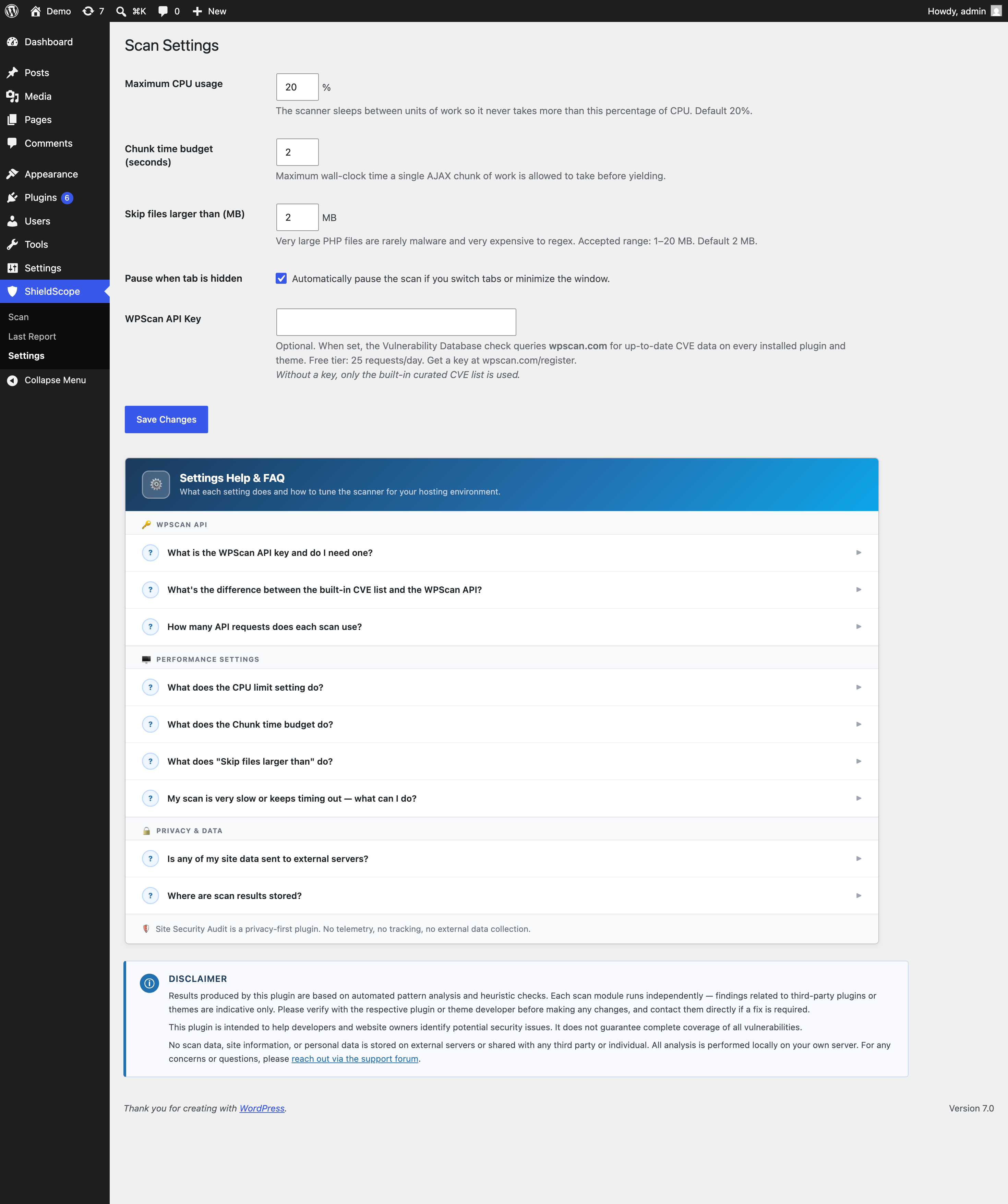The image size is (1008, 1204).
Task: Click the Settings sliders icon in sidebar
Action: pyautogui.click(x=12, y=268)
